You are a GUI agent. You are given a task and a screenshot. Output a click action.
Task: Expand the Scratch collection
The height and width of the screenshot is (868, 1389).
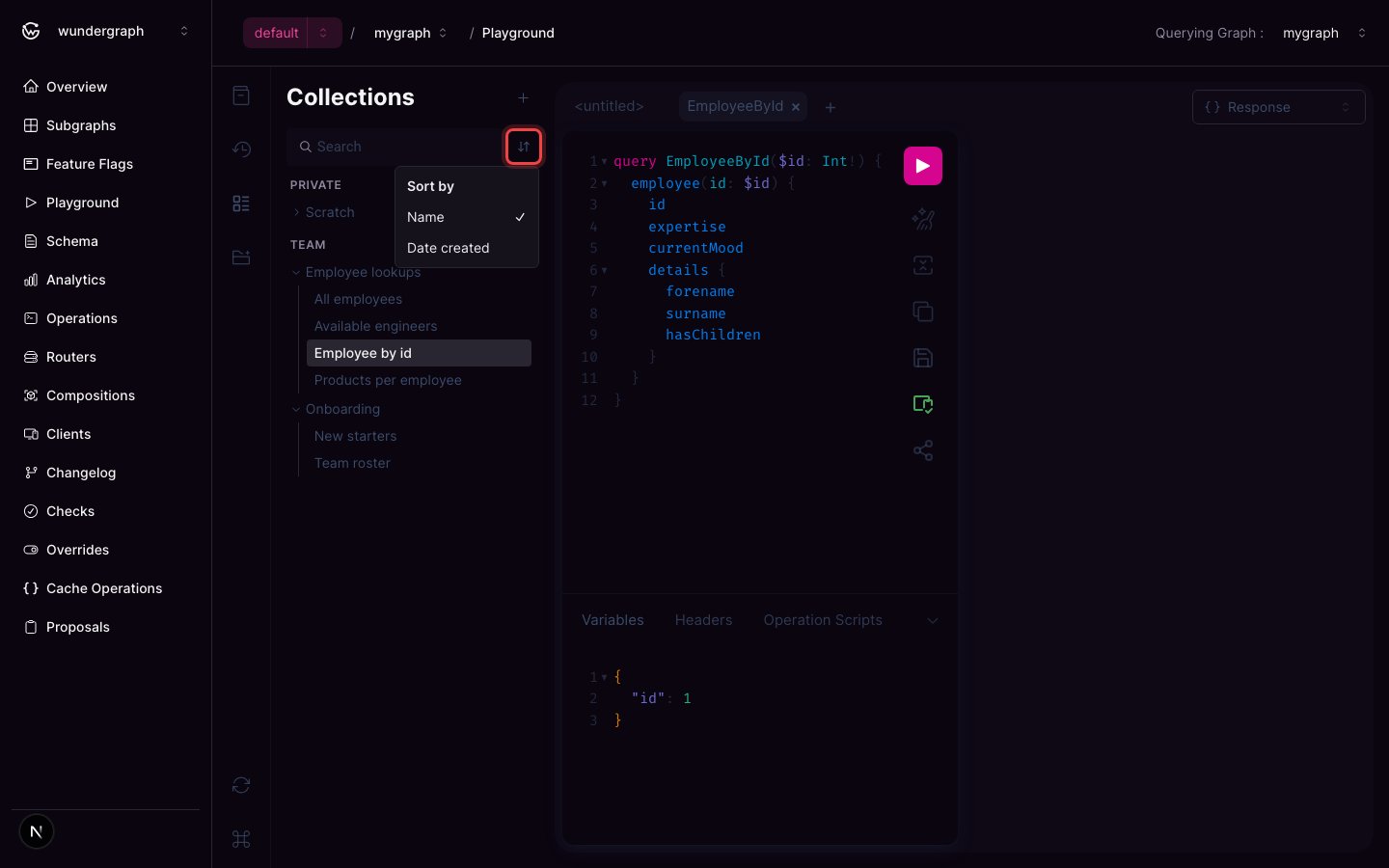click(322, 212)
